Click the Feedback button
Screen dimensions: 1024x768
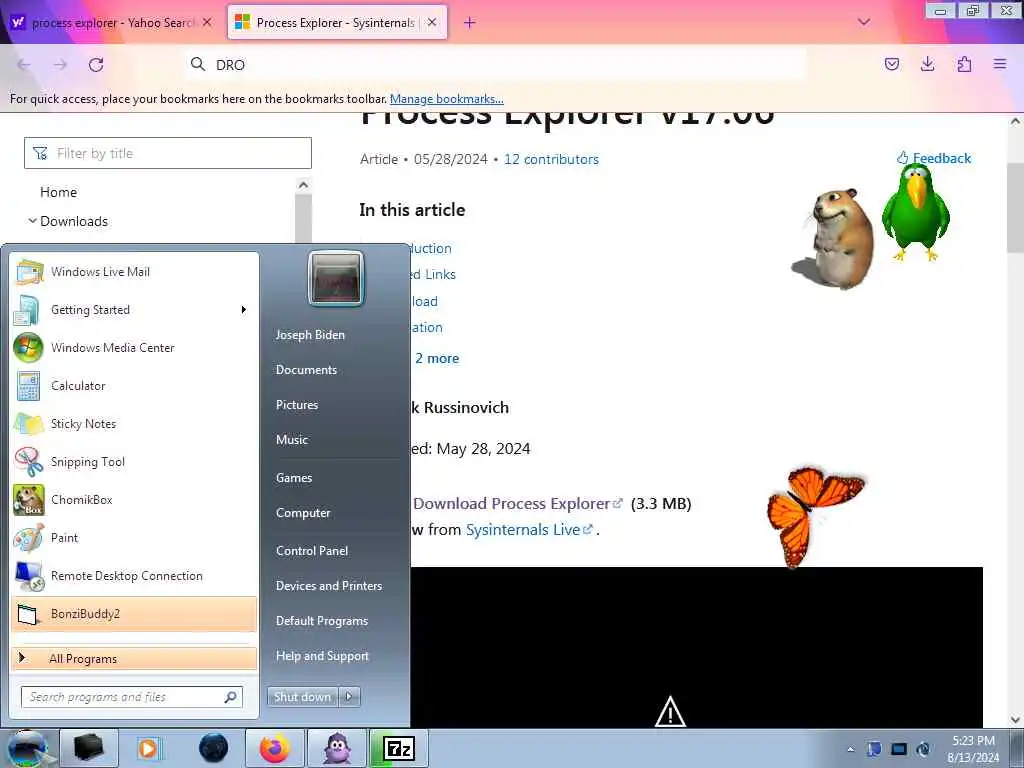pyautogui.click(x=934, y=158)
